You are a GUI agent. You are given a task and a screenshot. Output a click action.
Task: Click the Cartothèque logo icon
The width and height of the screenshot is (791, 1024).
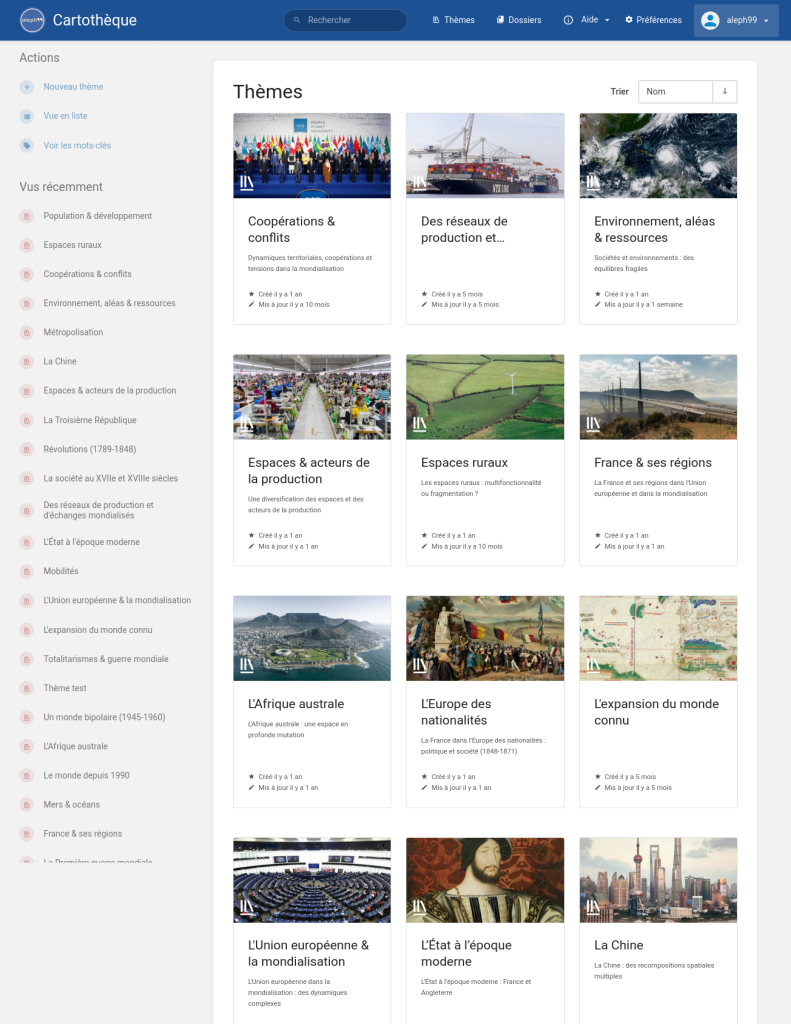32,20
